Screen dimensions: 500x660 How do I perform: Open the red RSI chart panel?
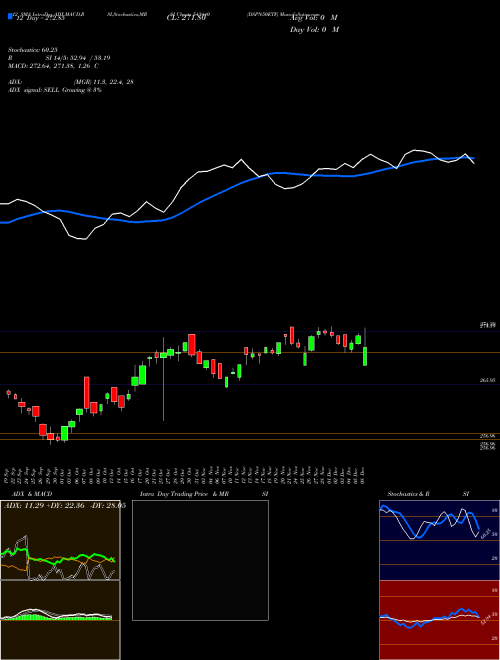click(x=439, y=620)
